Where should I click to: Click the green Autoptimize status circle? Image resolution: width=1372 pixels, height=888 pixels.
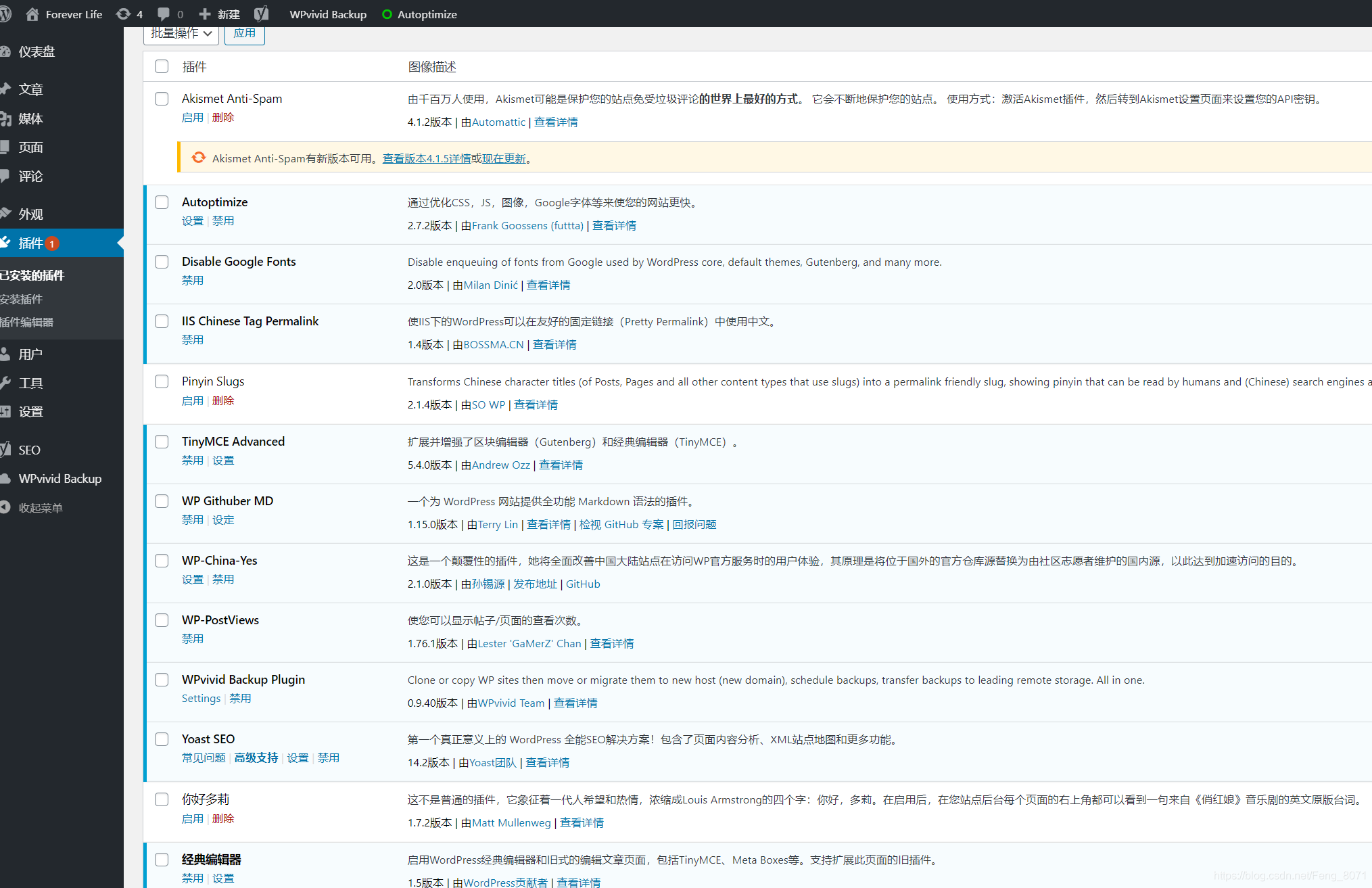pyautogui.click(x=387, y=14)
